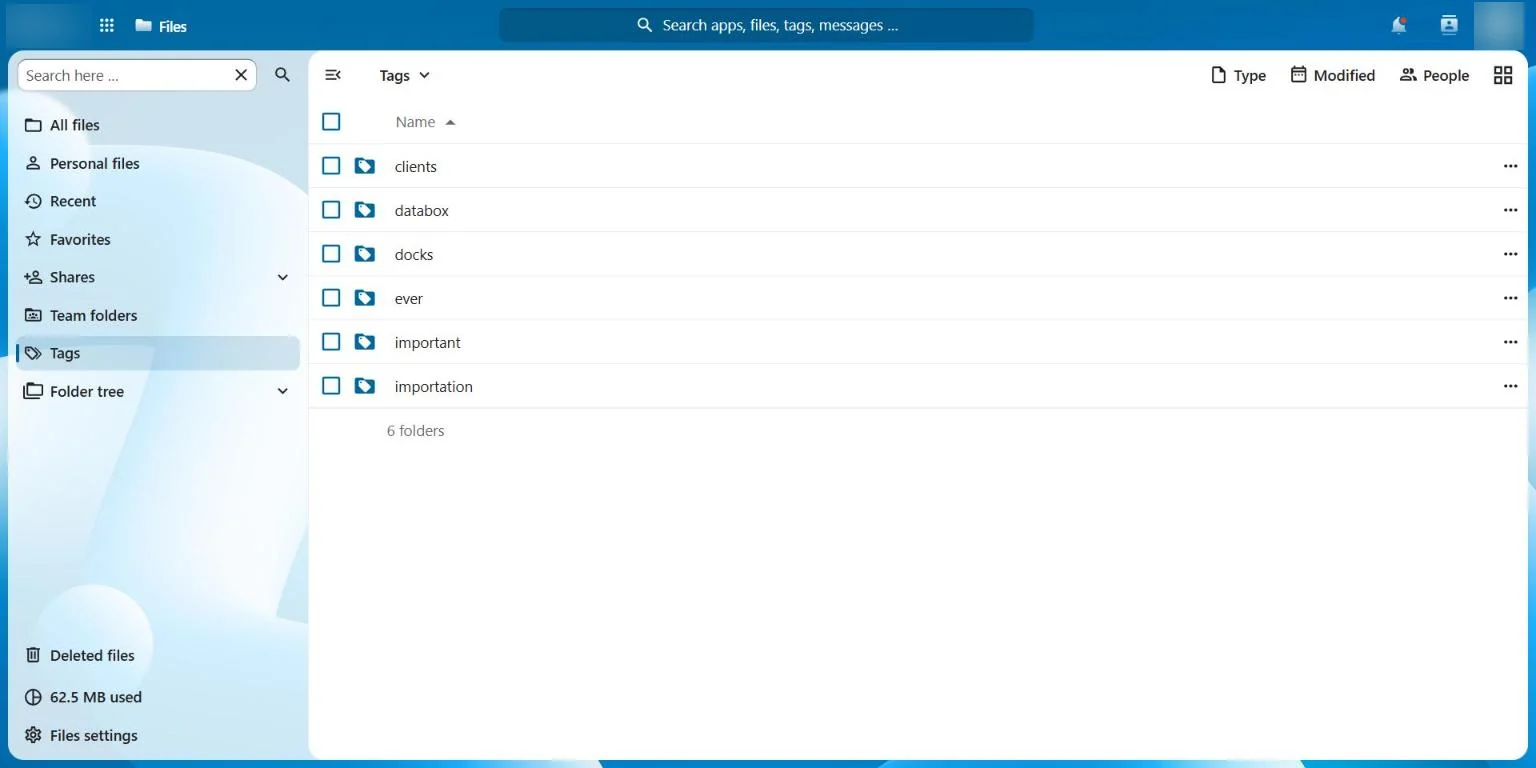Image resolution: width=1536 pixels, height=768 pixels.
Task: Select the docks row checkbox
Action: (331, 254)
